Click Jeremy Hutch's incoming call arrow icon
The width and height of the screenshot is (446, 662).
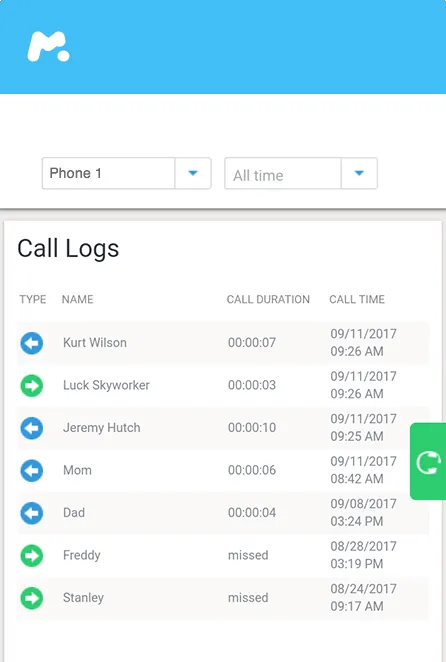click(32, 428)
